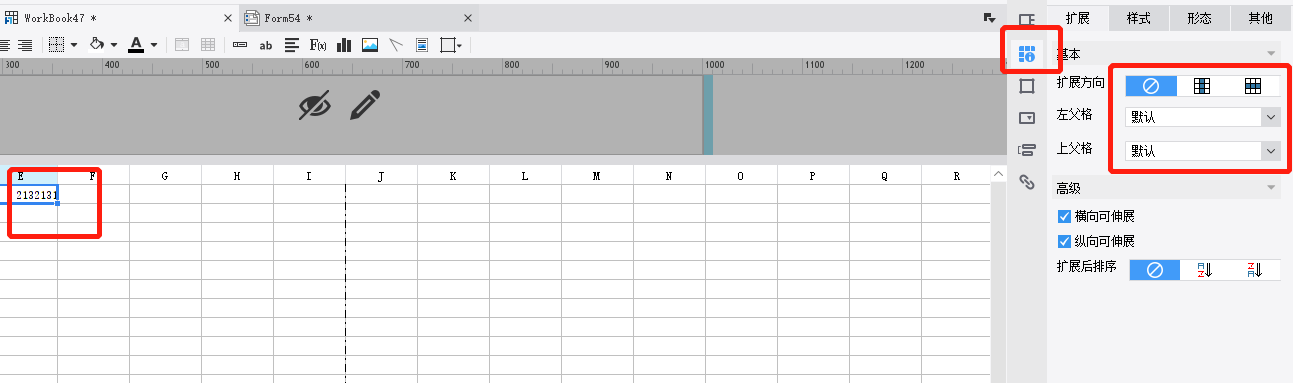1293x383 pixels.
Task: Click the pencil edit icon
Action: click(365, 105)
